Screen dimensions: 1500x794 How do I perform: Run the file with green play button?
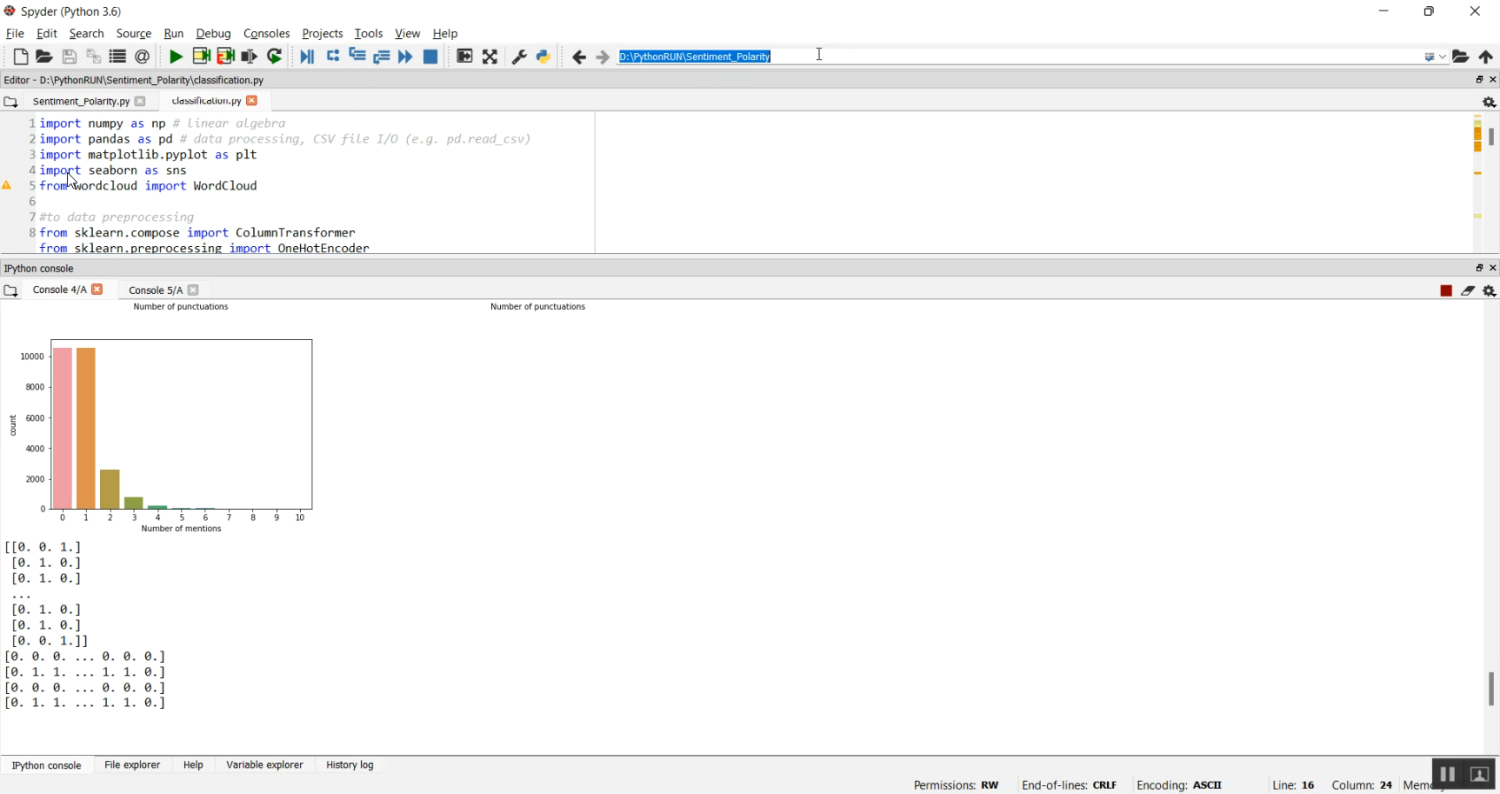coord(176,57)
